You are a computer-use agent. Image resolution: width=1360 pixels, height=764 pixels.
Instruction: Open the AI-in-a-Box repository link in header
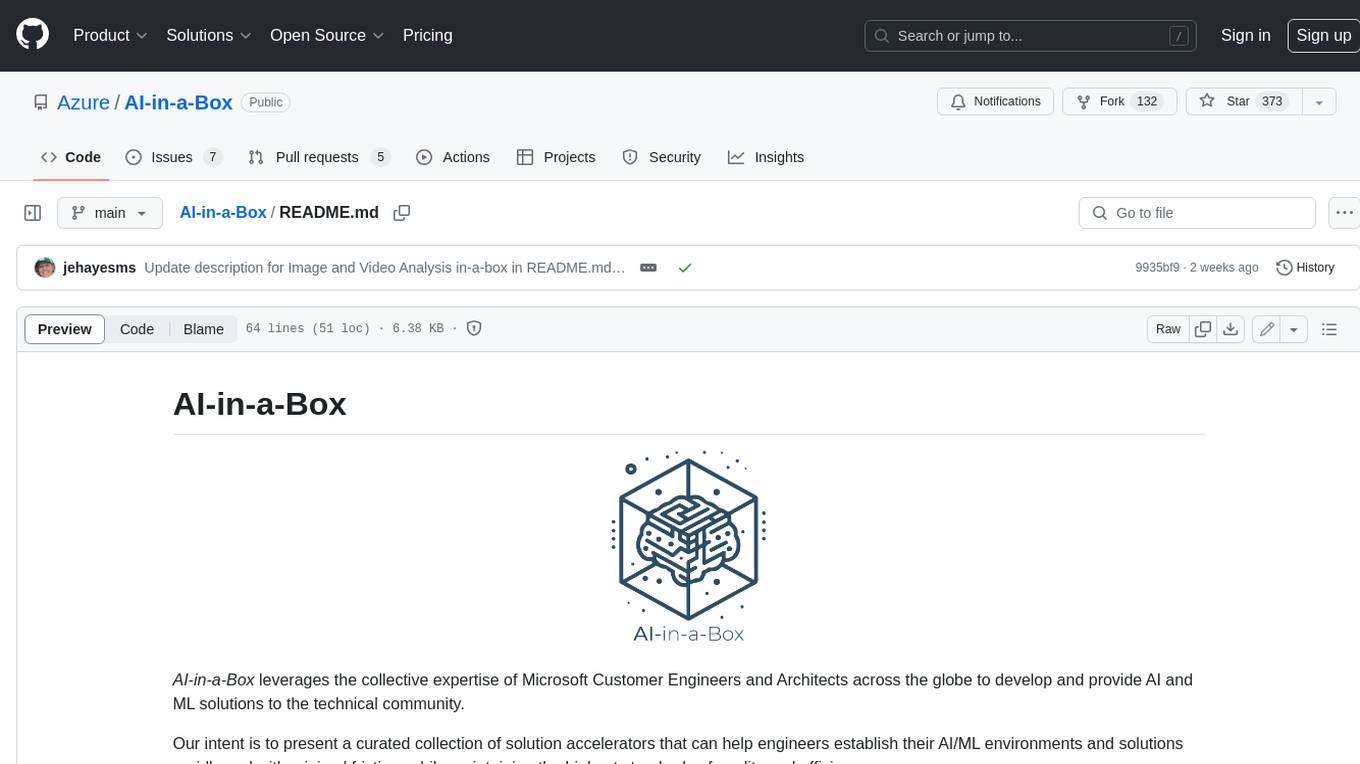[x=178, y=102]
